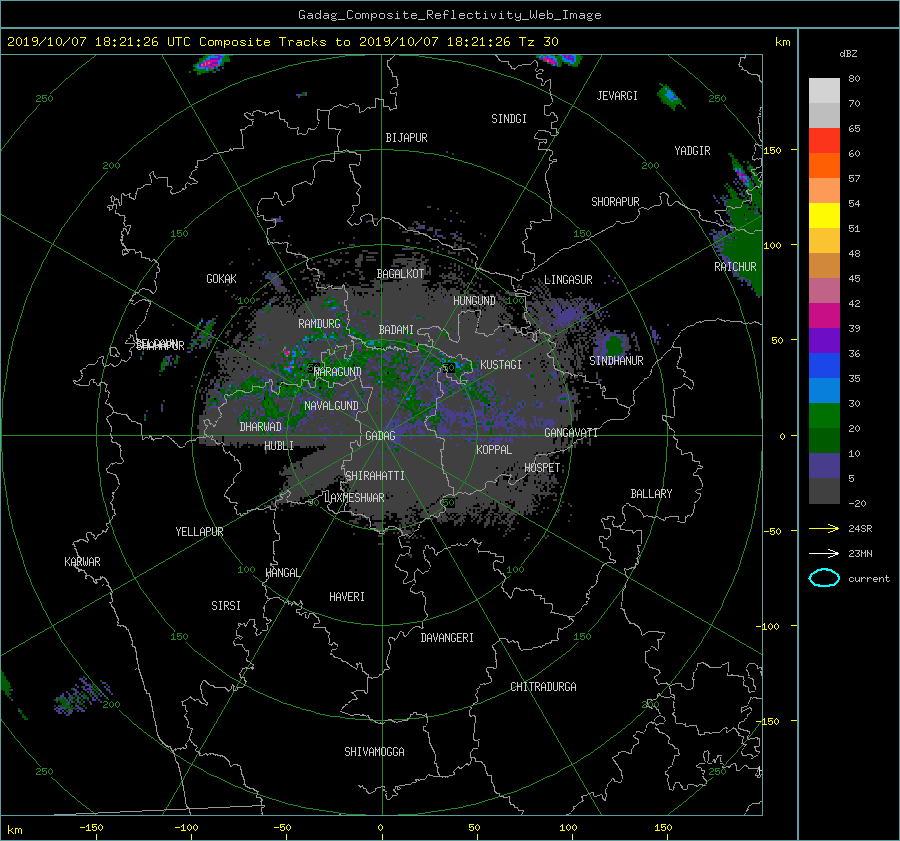Click the RAMDURG town label
Screen dimensions: 900x841
point(319,324)
